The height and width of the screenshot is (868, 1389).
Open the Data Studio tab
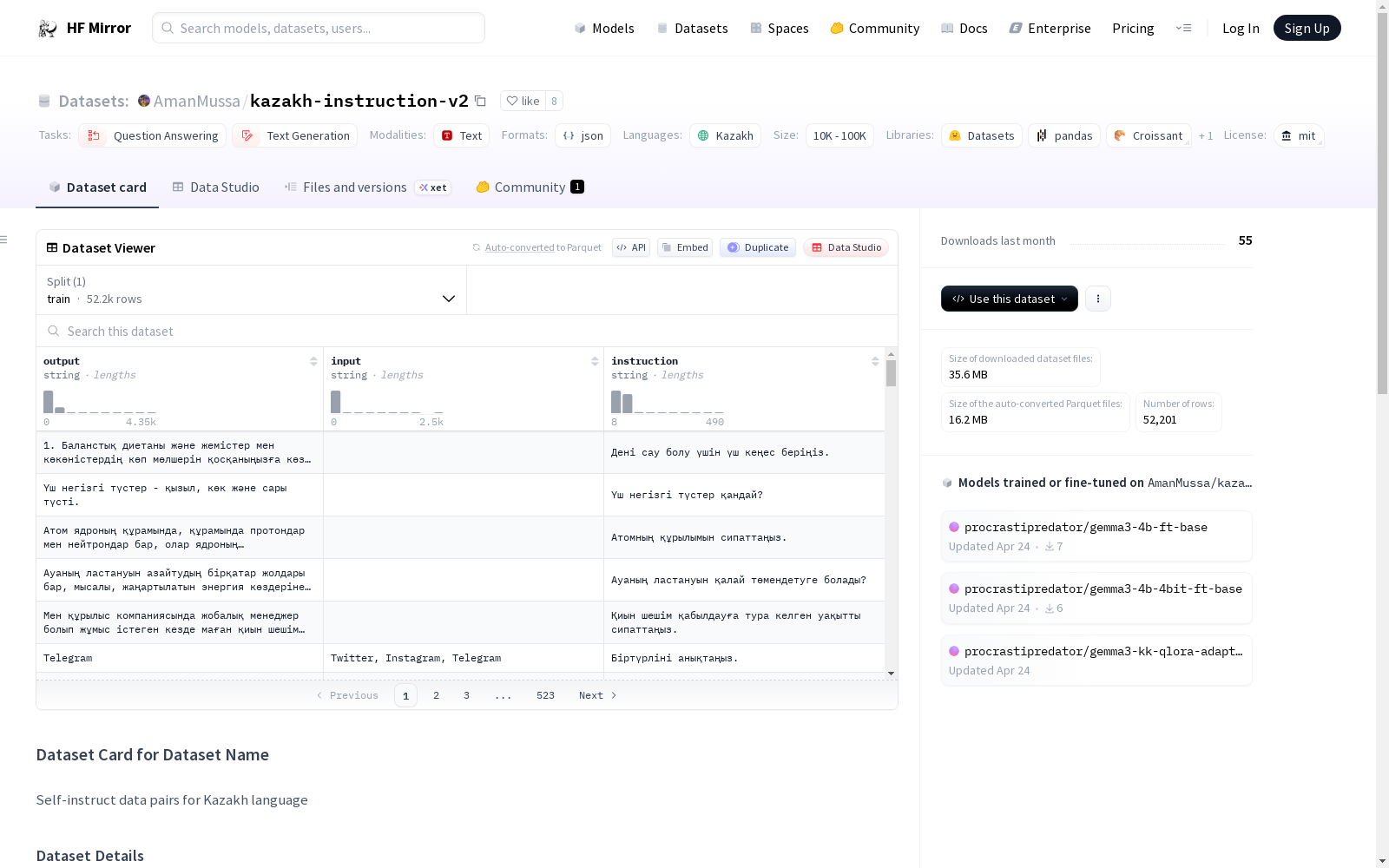215,187
